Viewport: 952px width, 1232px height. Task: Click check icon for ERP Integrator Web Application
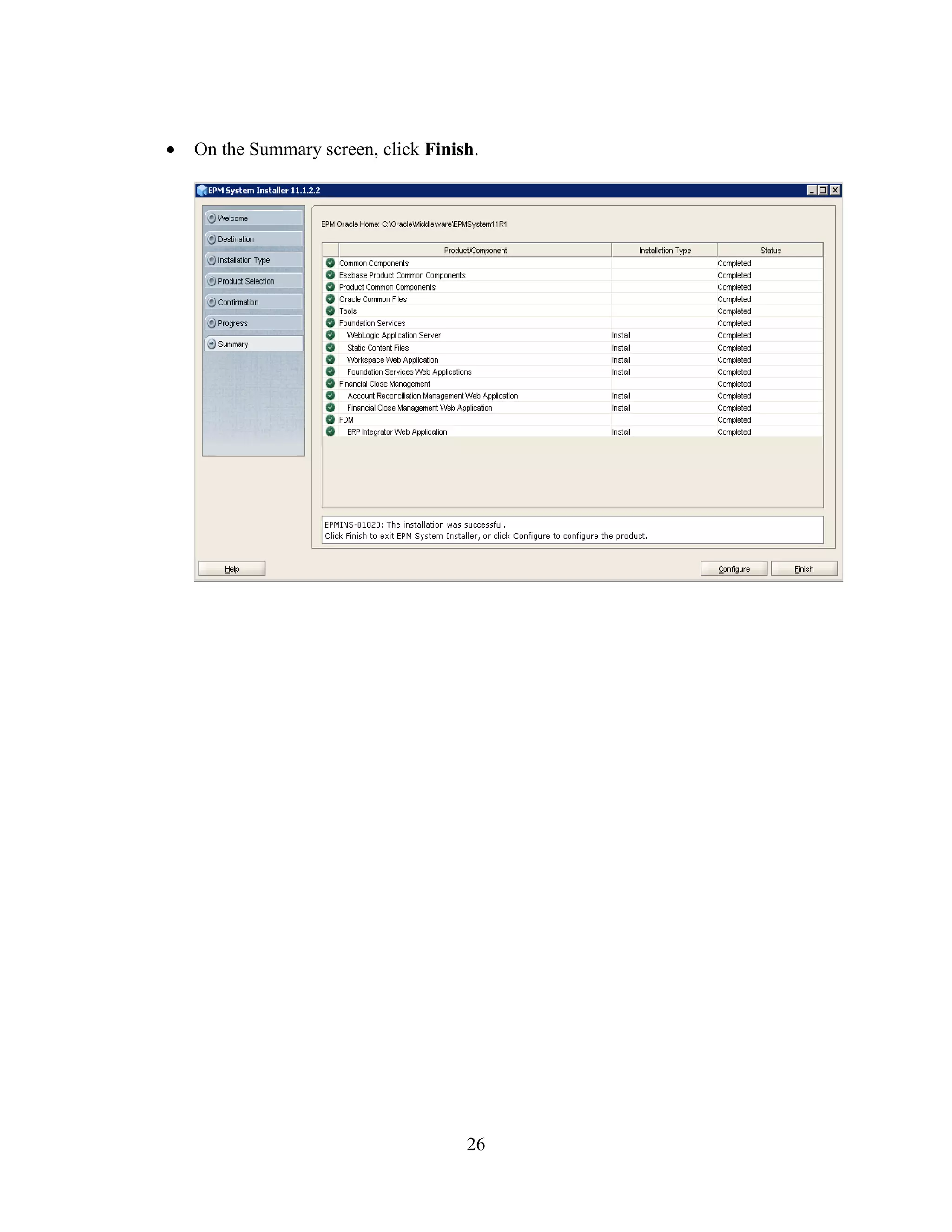click(x=331, y=431)
